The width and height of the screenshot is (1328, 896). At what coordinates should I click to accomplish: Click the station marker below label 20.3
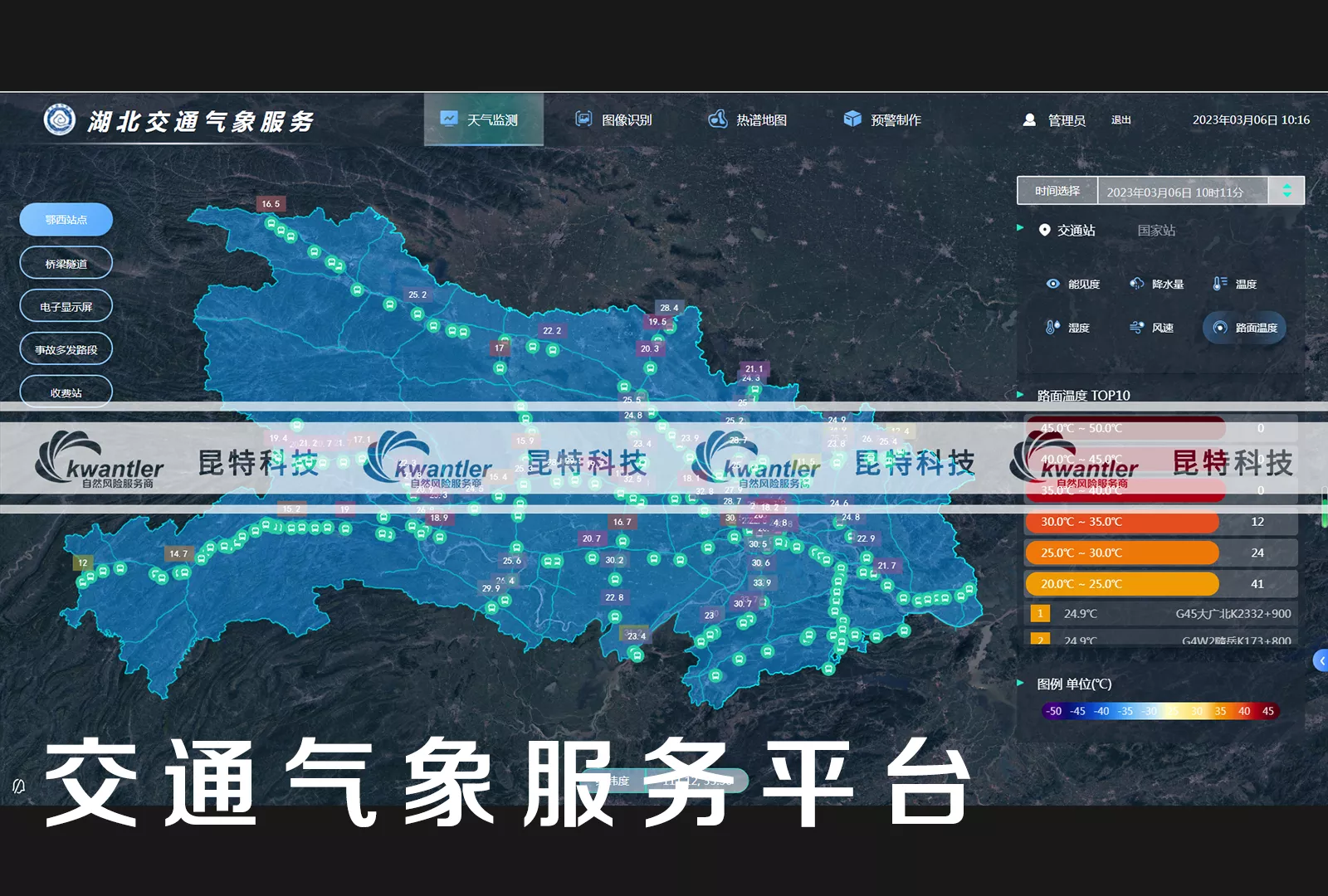(x=650, y=368)
